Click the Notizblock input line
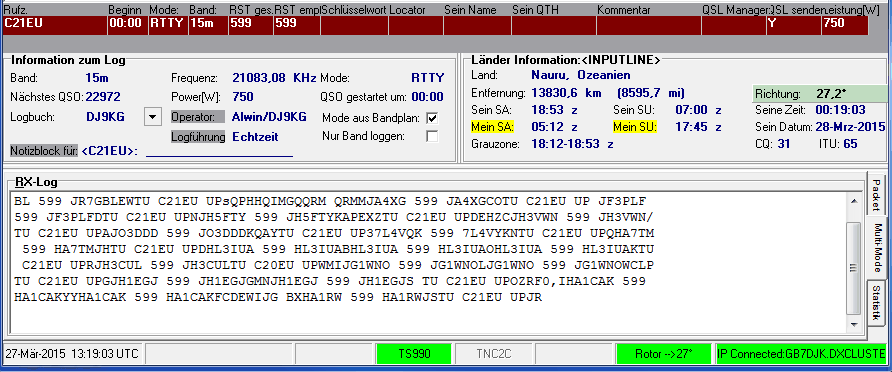 (220, 151)
